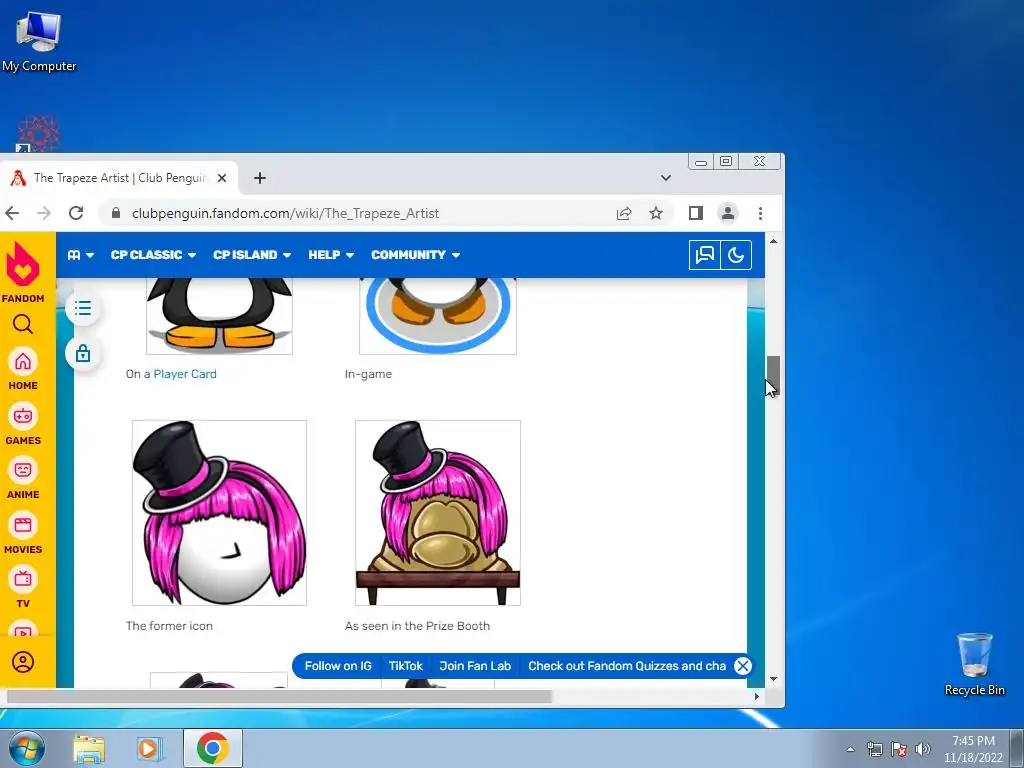This screenshot has width=1024, height=768.
Task: Click Chrome forward arrow
Action: click(44, 213)
